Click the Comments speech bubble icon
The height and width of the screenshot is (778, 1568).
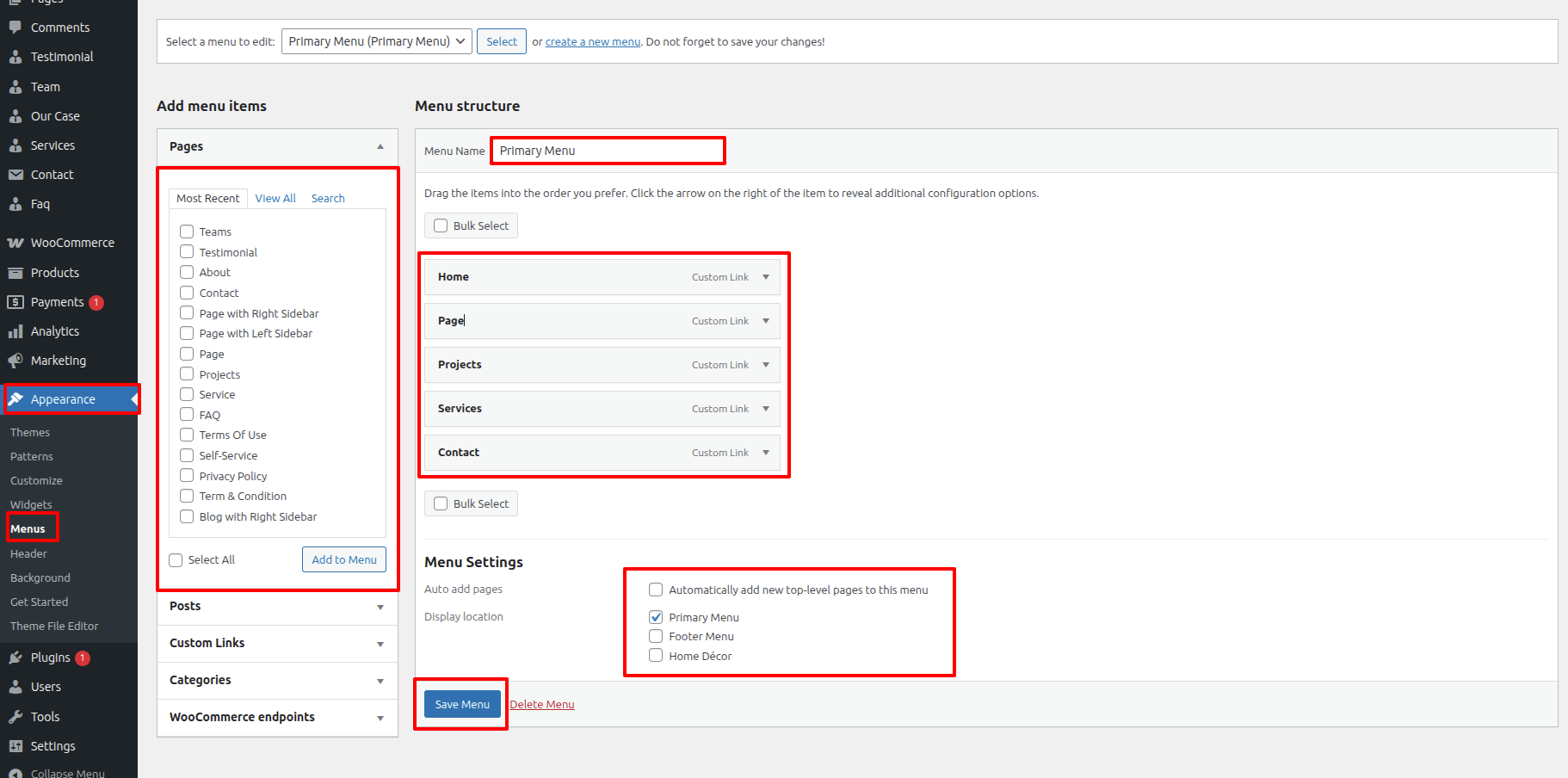coord(15,28)
